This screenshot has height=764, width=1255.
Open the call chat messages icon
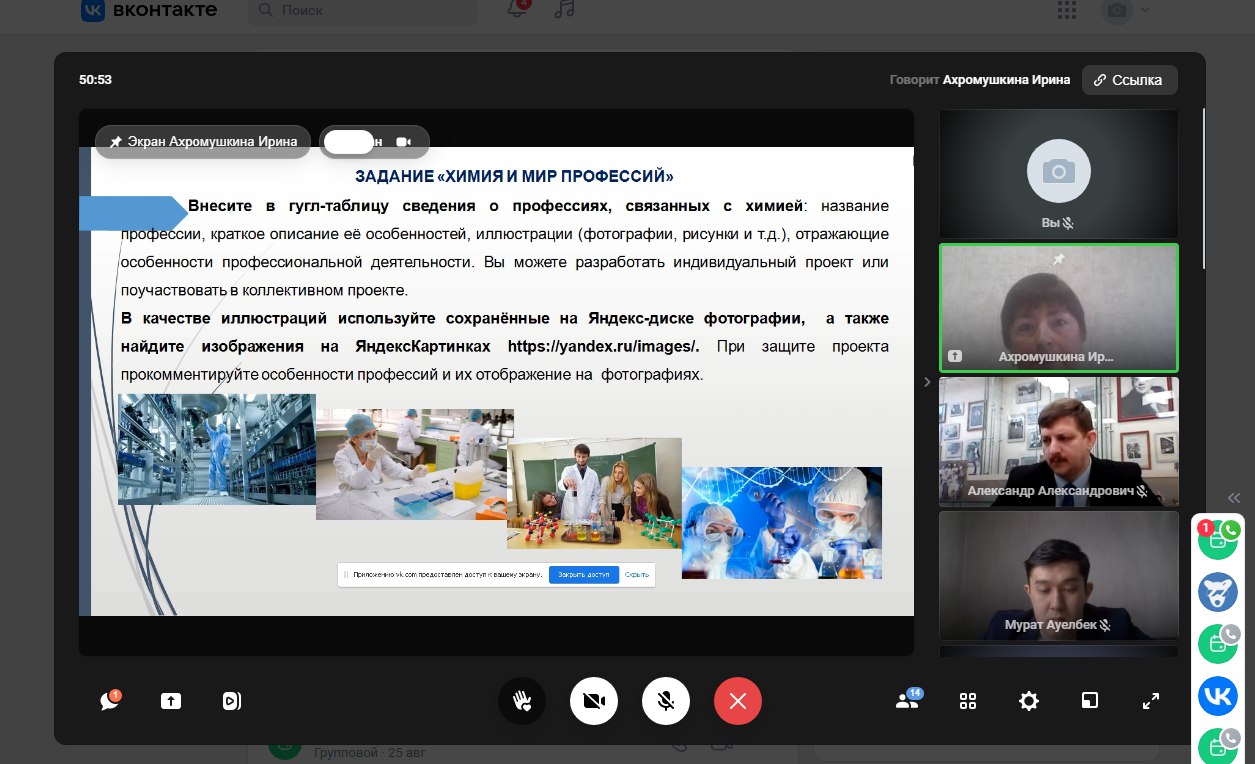(x=110, y=701)
